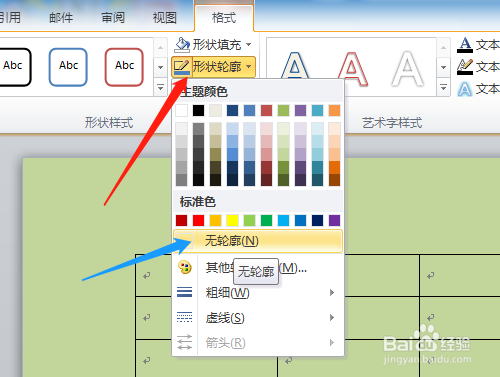Click the line weight icon
This screenshot has width=500, height=377.
[x=184, y=292]
